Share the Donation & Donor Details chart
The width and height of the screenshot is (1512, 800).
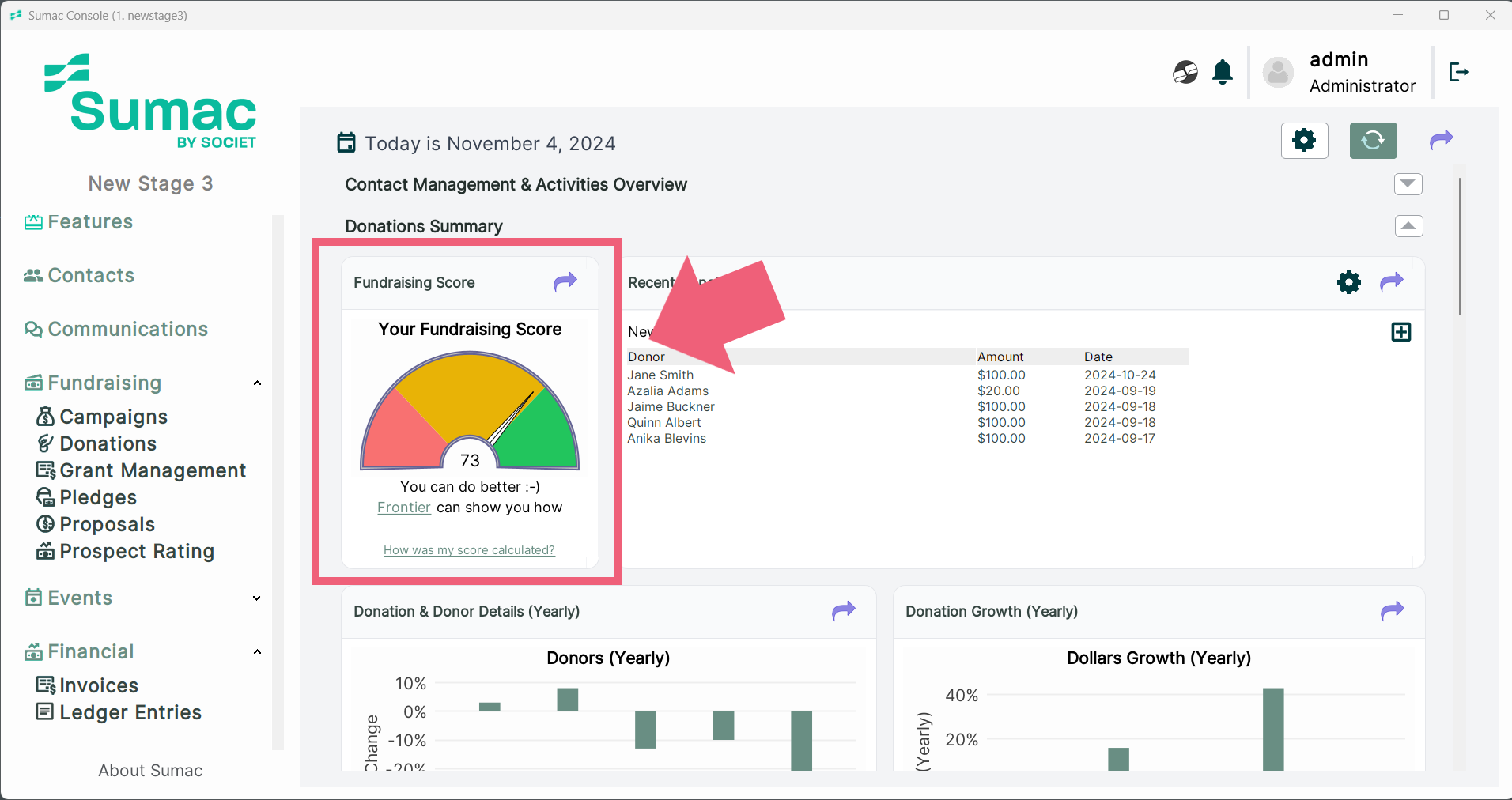coord(844,610)
